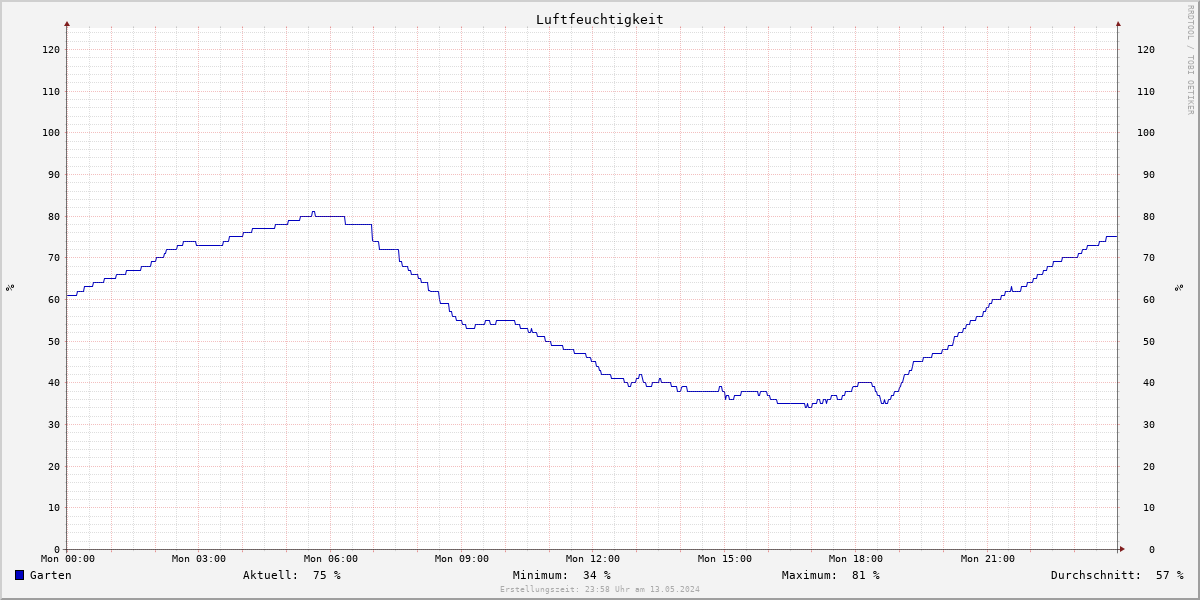Click the 70 label on the left axis
Image resolution: width=1200 pixels, height=600 pixels.
(x=53, y=257)
